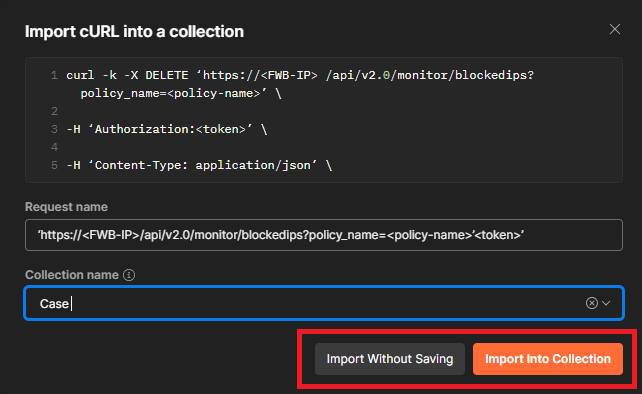
Task: Click the Content-Type application/json line
Action: point(199,165)
